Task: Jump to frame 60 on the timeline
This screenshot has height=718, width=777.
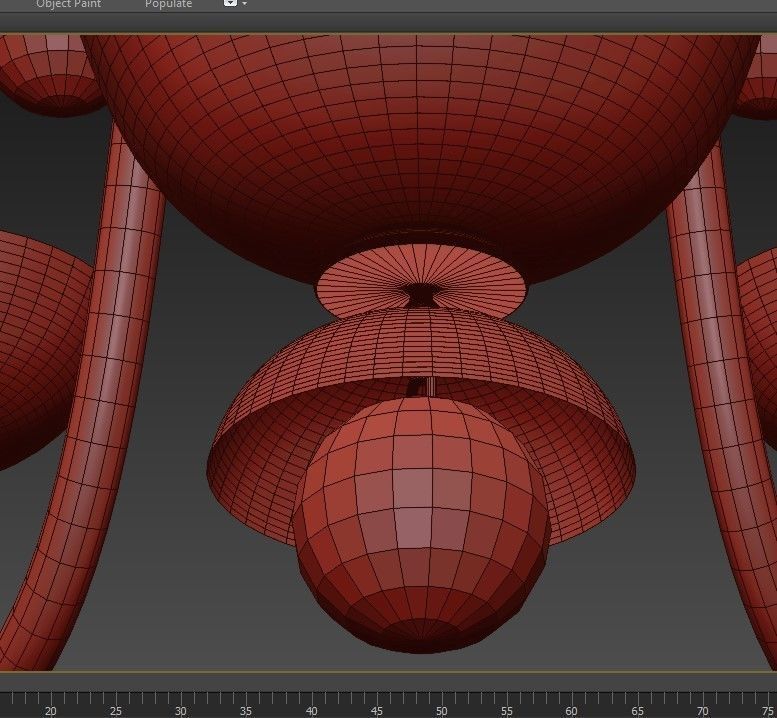Action: pos(571,711)
